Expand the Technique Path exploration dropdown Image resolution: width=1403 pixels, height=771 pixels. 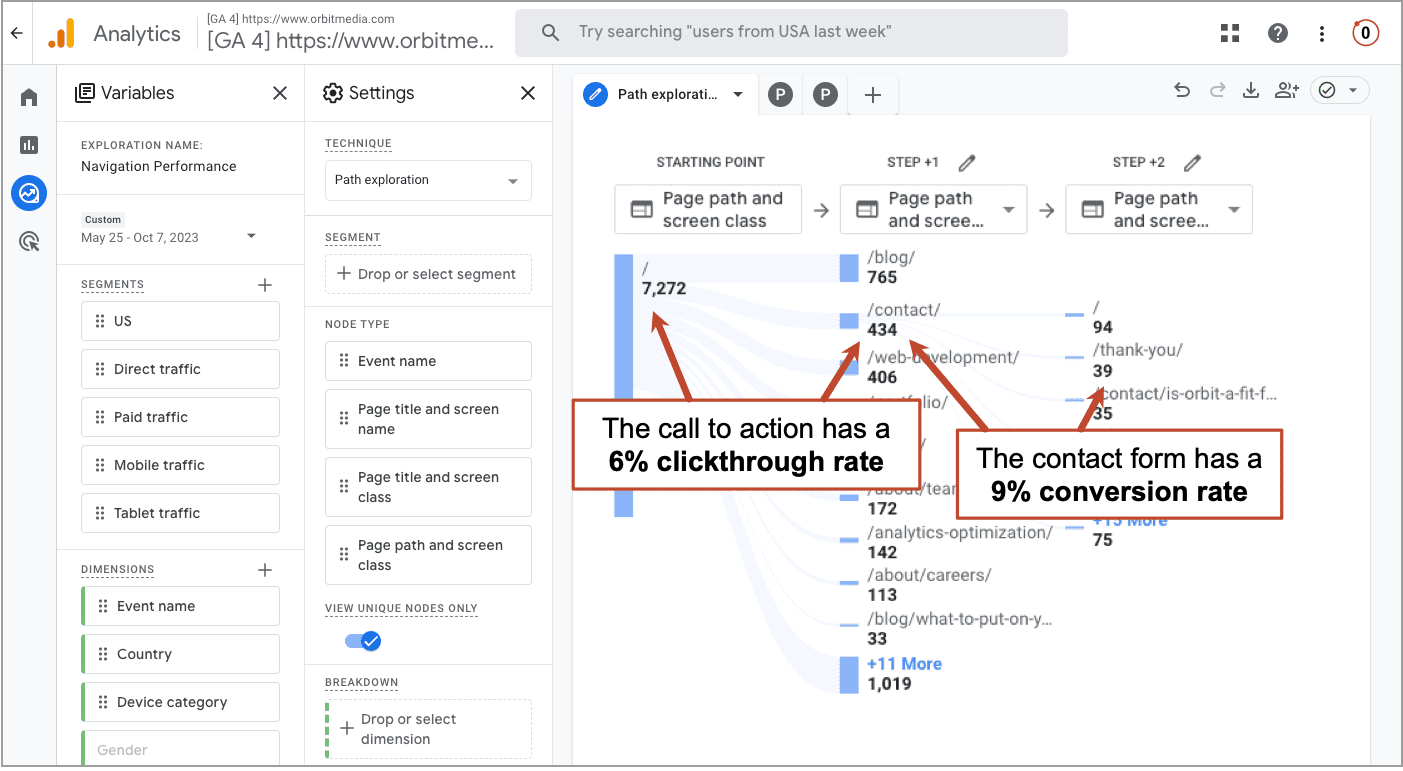(428, 181)
